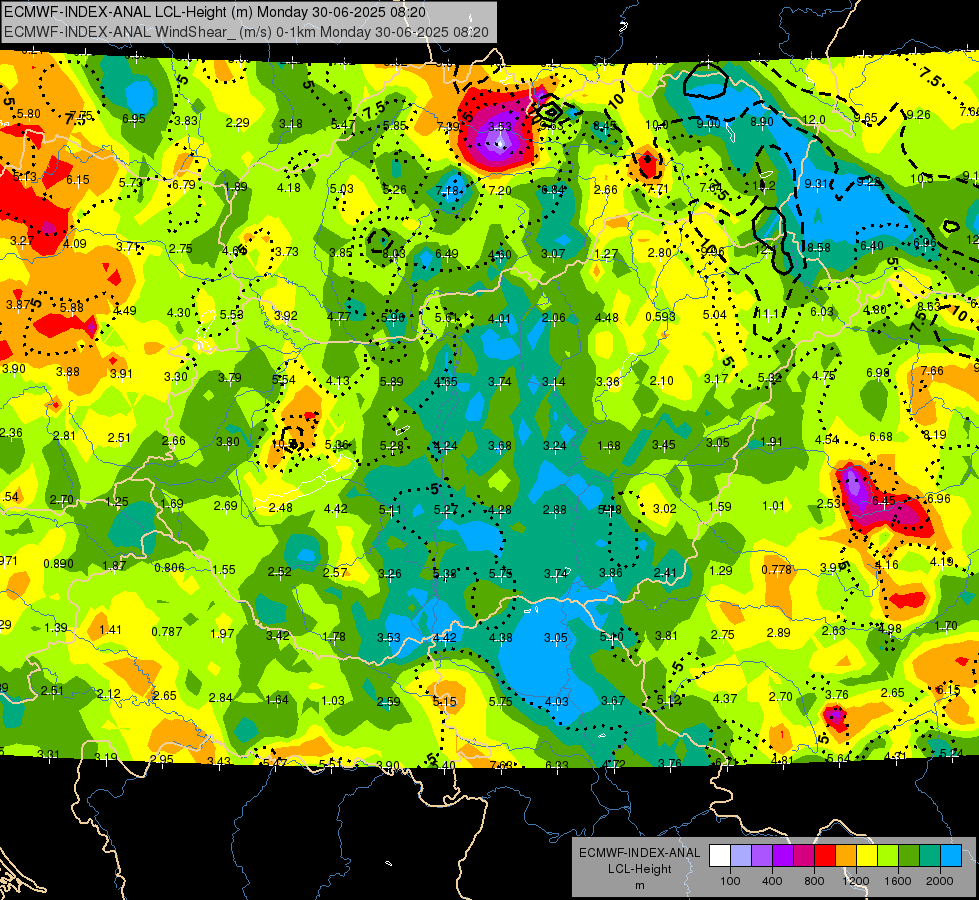Click the wind shear value 1.03
Screen dimensions: 979x900
pos(333,701)
